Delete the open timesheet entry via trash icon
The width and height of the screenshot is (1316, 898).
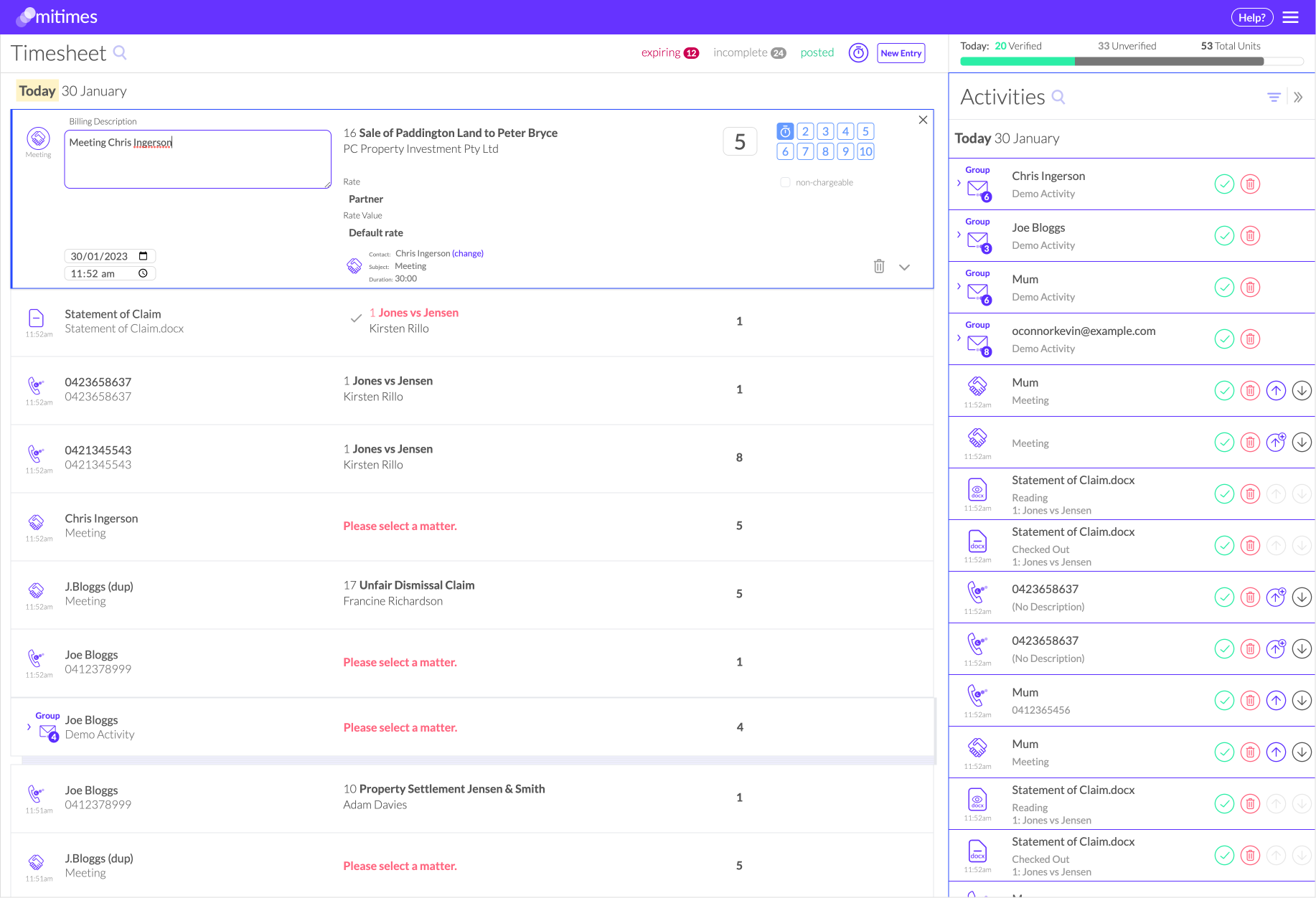(x=879, y=266)
